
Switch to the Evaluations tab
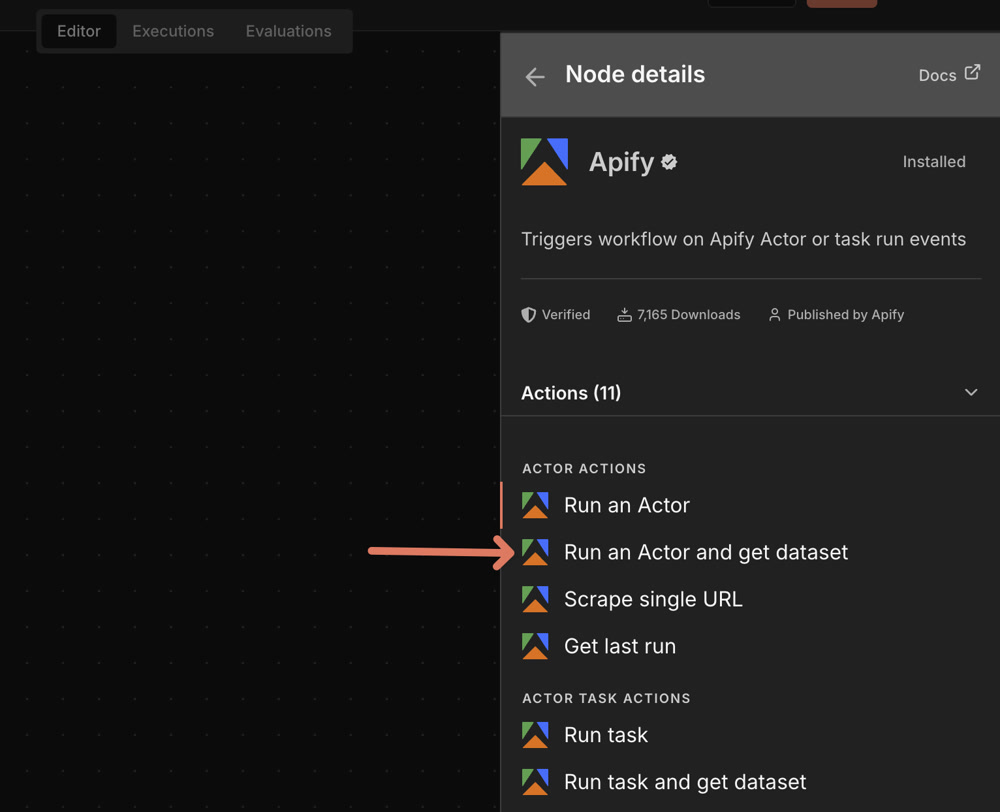[x=288, y=31]
